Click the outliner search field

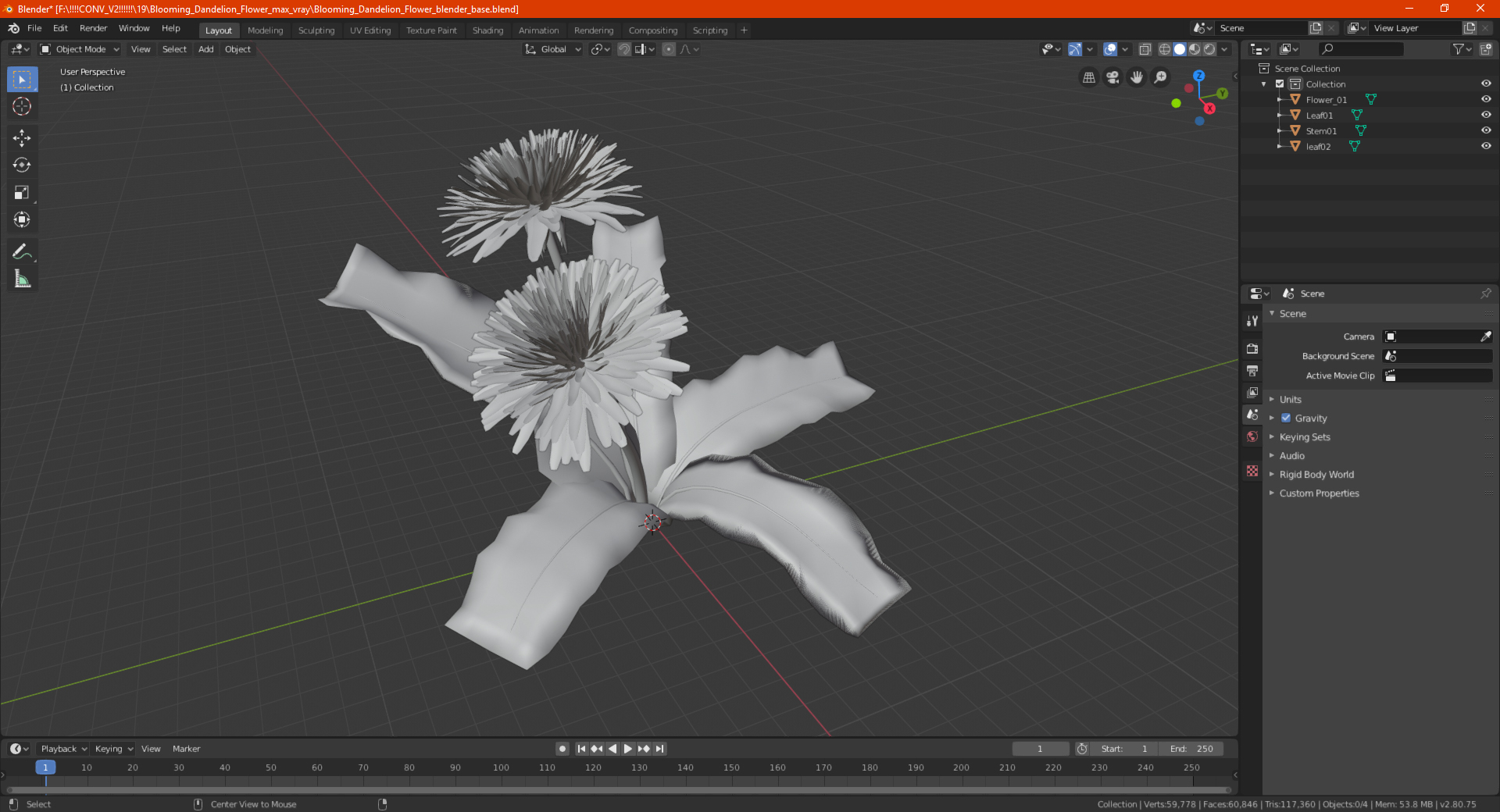(1360, 49)
